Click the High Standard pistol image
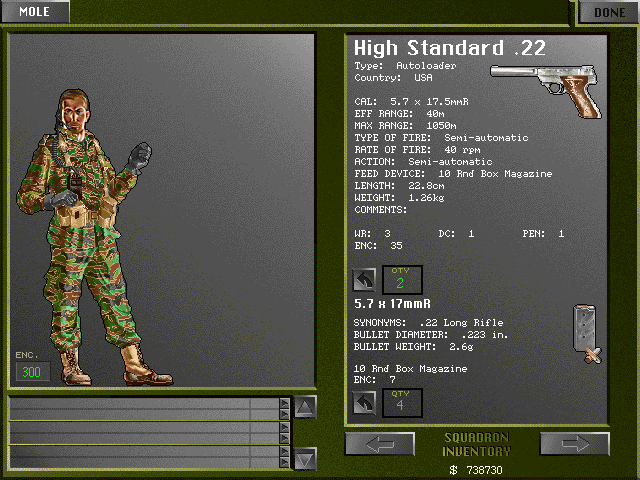640x480 pixels. pos(546,91)
